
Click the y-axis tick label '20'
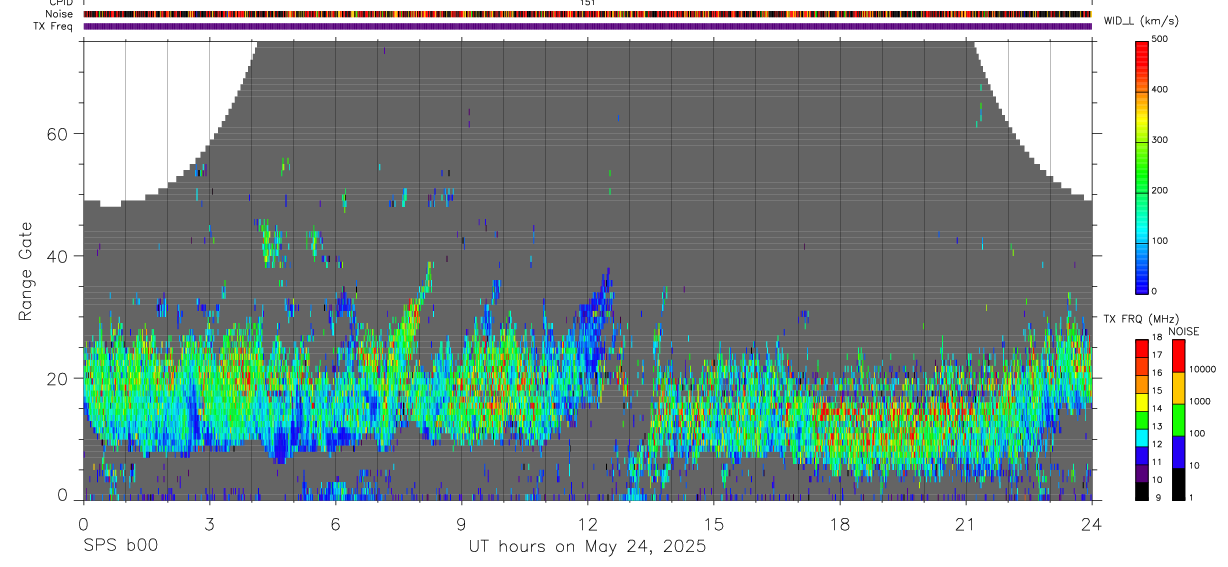click(59, 378)
